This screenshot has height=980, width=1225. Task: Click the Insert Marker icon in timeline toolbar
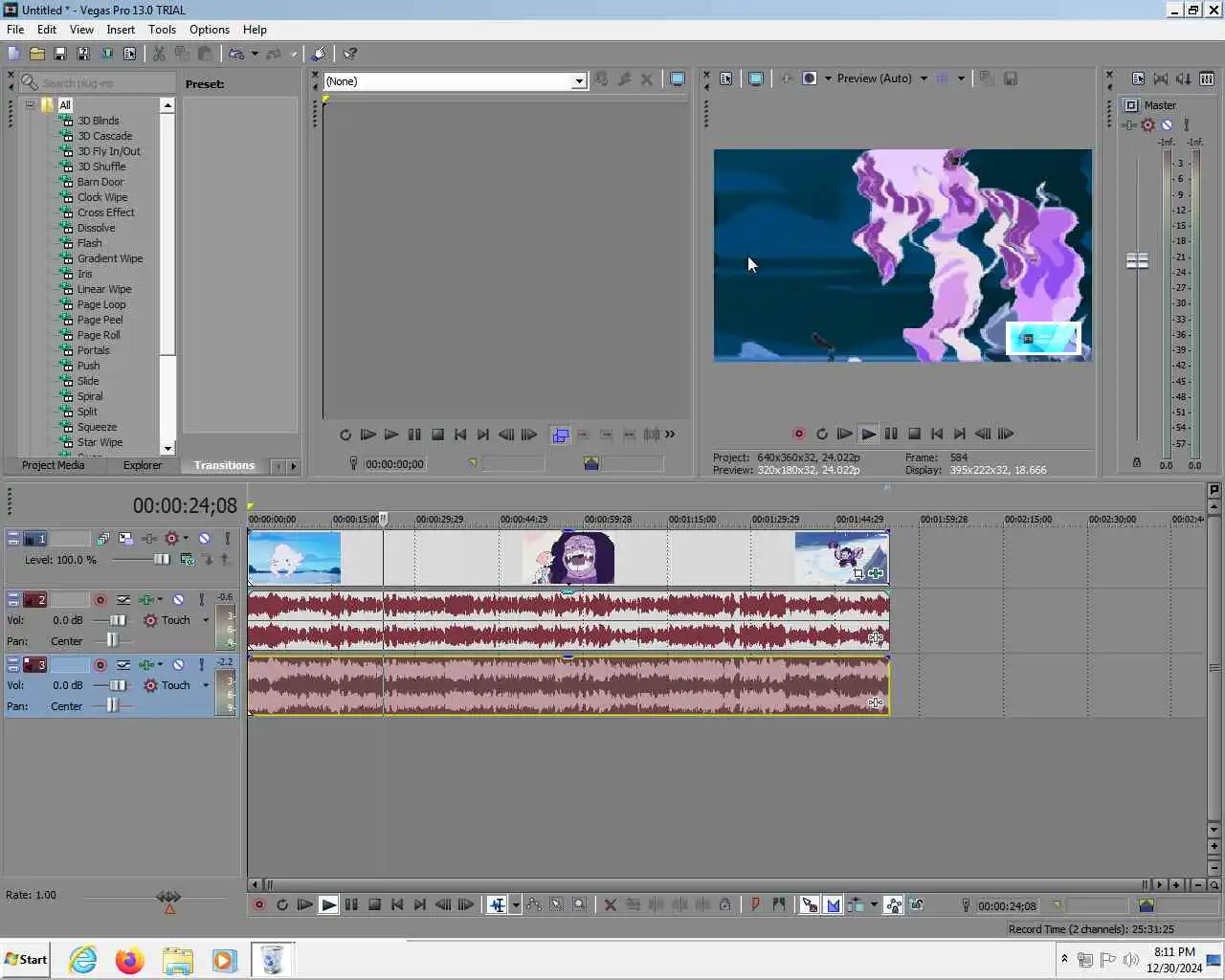(755, 904)
